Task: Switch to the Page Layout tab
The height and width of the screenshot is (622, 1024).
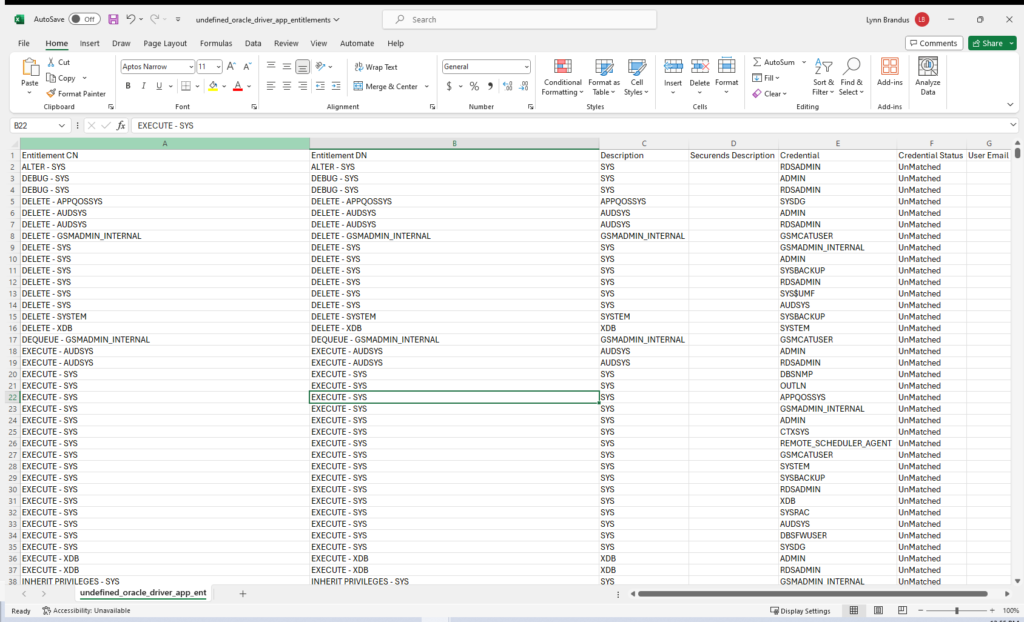Action: pos(165,43)
